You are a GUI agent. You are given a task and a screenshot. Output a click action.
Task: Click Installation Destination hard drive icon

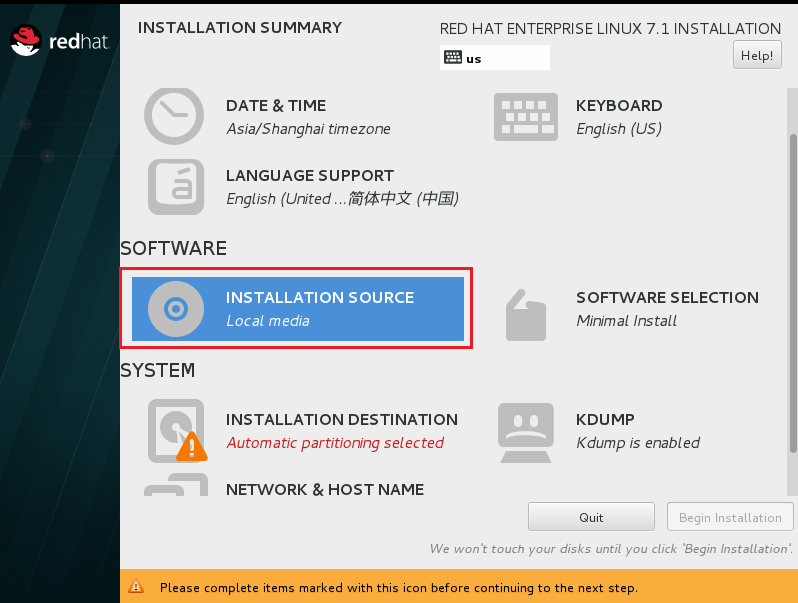(x=176, y=430)
